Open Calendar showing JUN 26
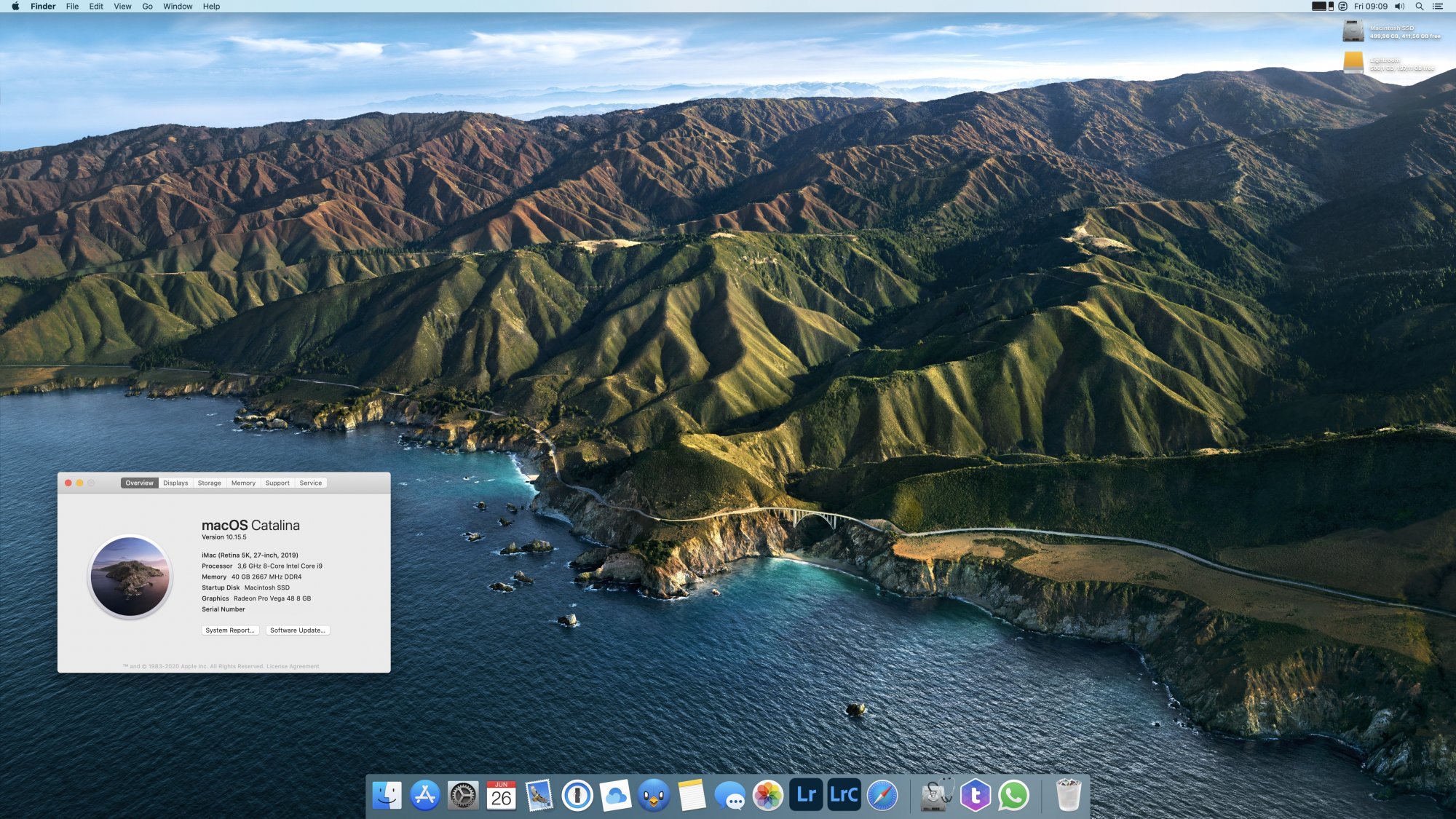Viewport: 1456px width, 819px height. 501,795
